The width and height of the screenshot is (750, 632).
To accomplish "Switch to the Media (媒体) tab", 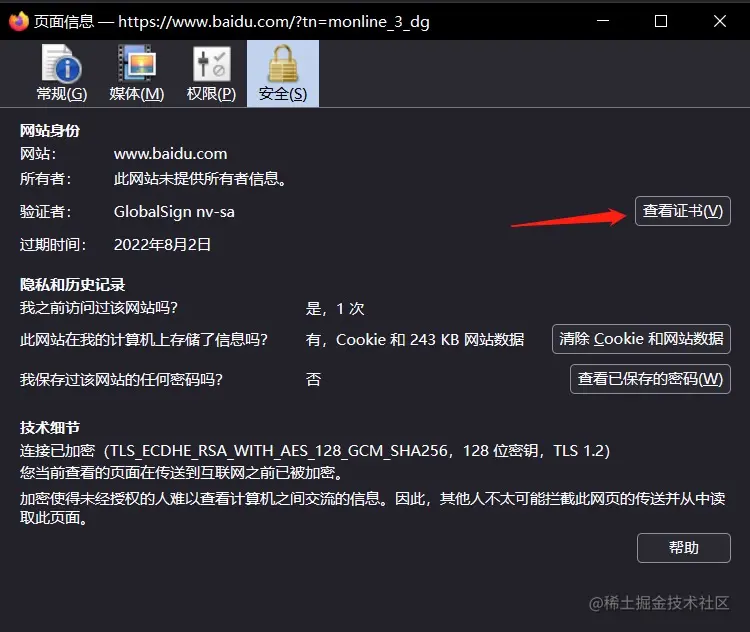I will (x=137, y=74).
